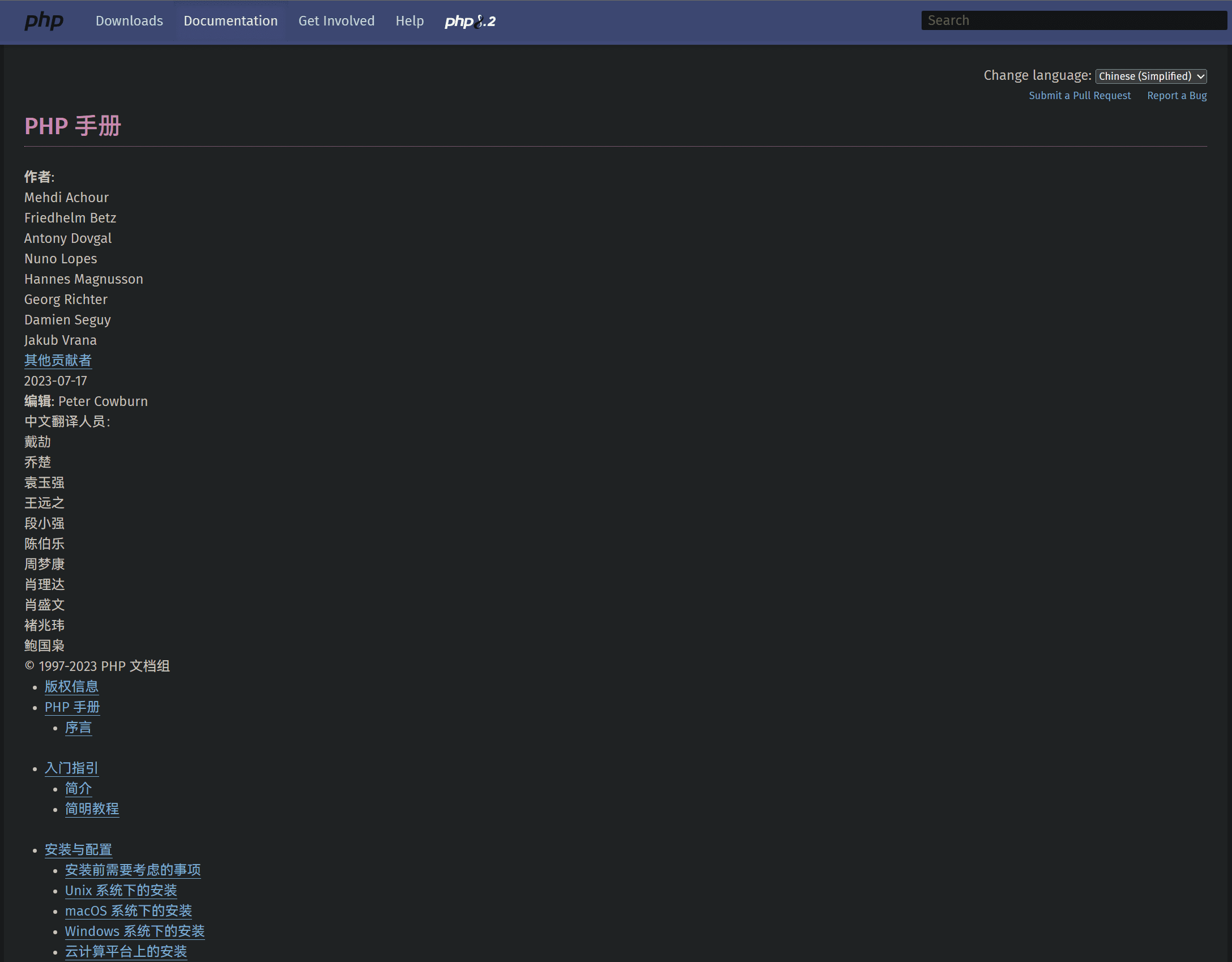Click translator name 段小强
1232x962 pixels.
click(44, 524)
